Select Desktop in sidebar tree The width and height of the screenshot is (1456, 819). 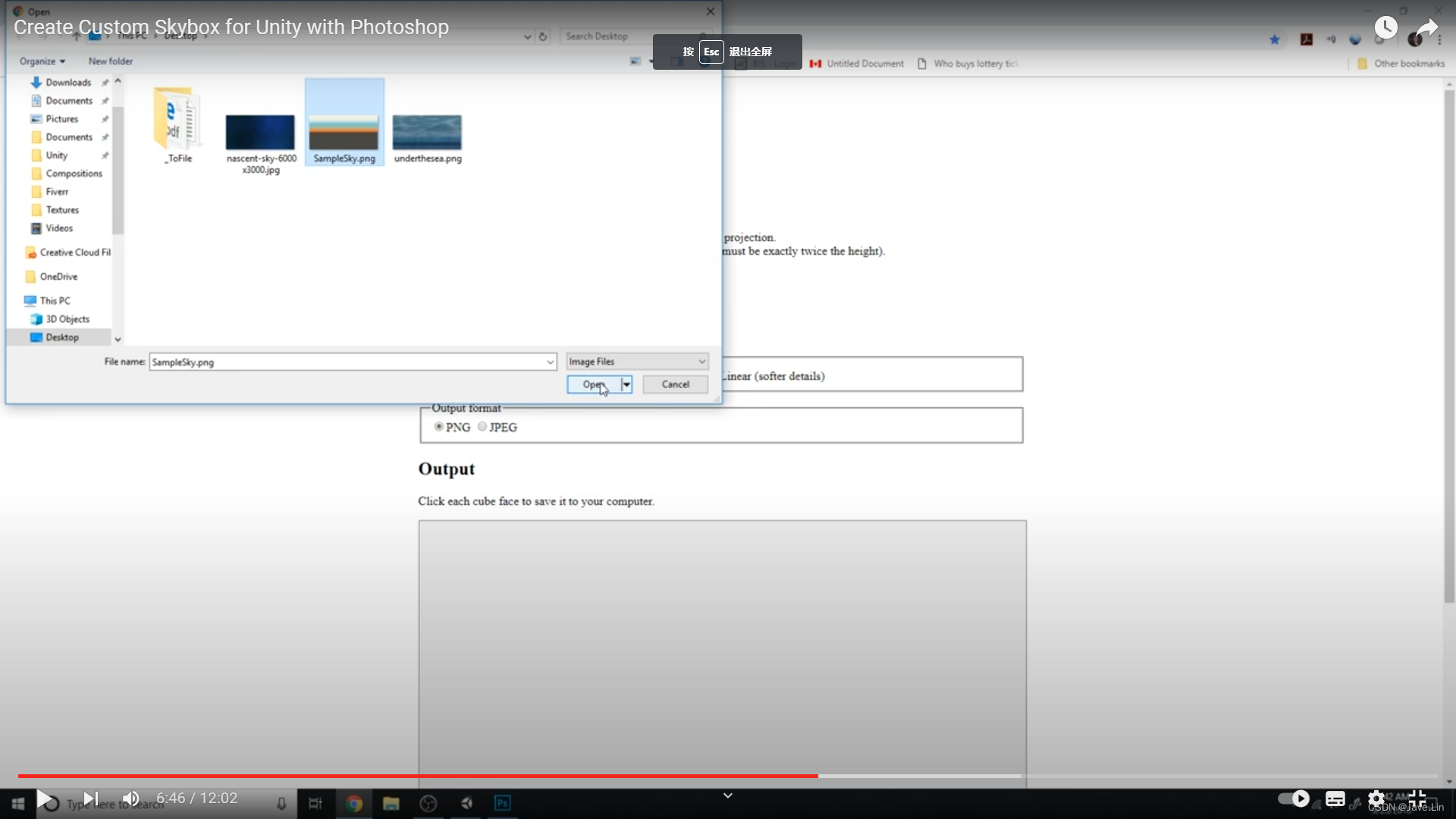(62, 337)
